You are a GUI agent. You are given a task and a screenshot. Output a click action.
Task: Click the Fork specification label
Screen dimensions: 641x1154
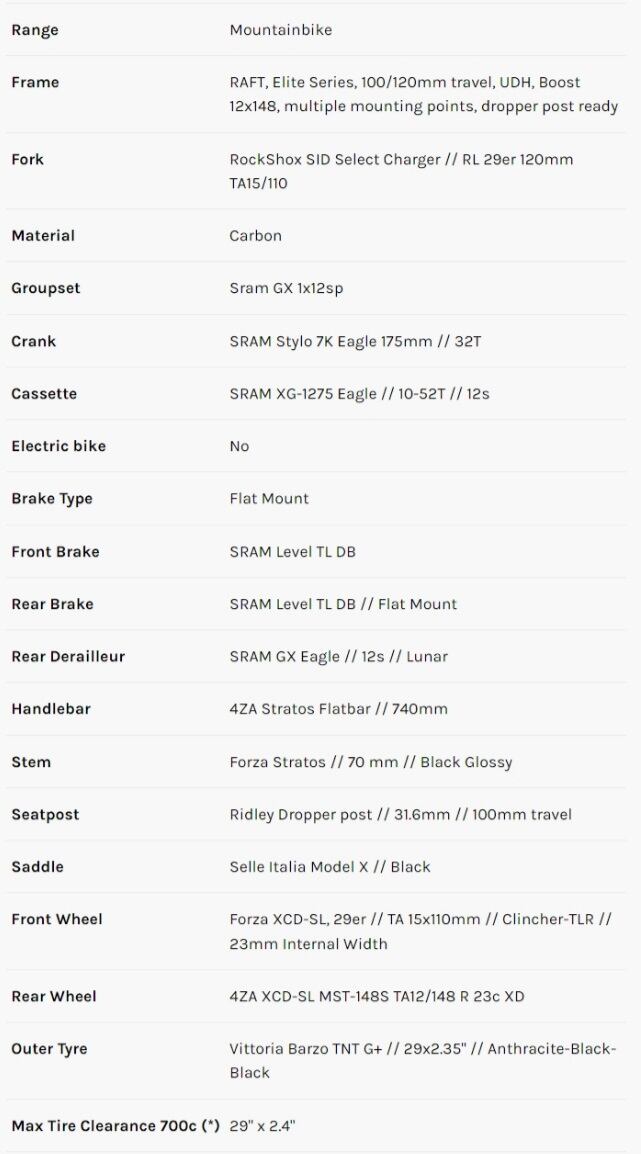(28, 159)
